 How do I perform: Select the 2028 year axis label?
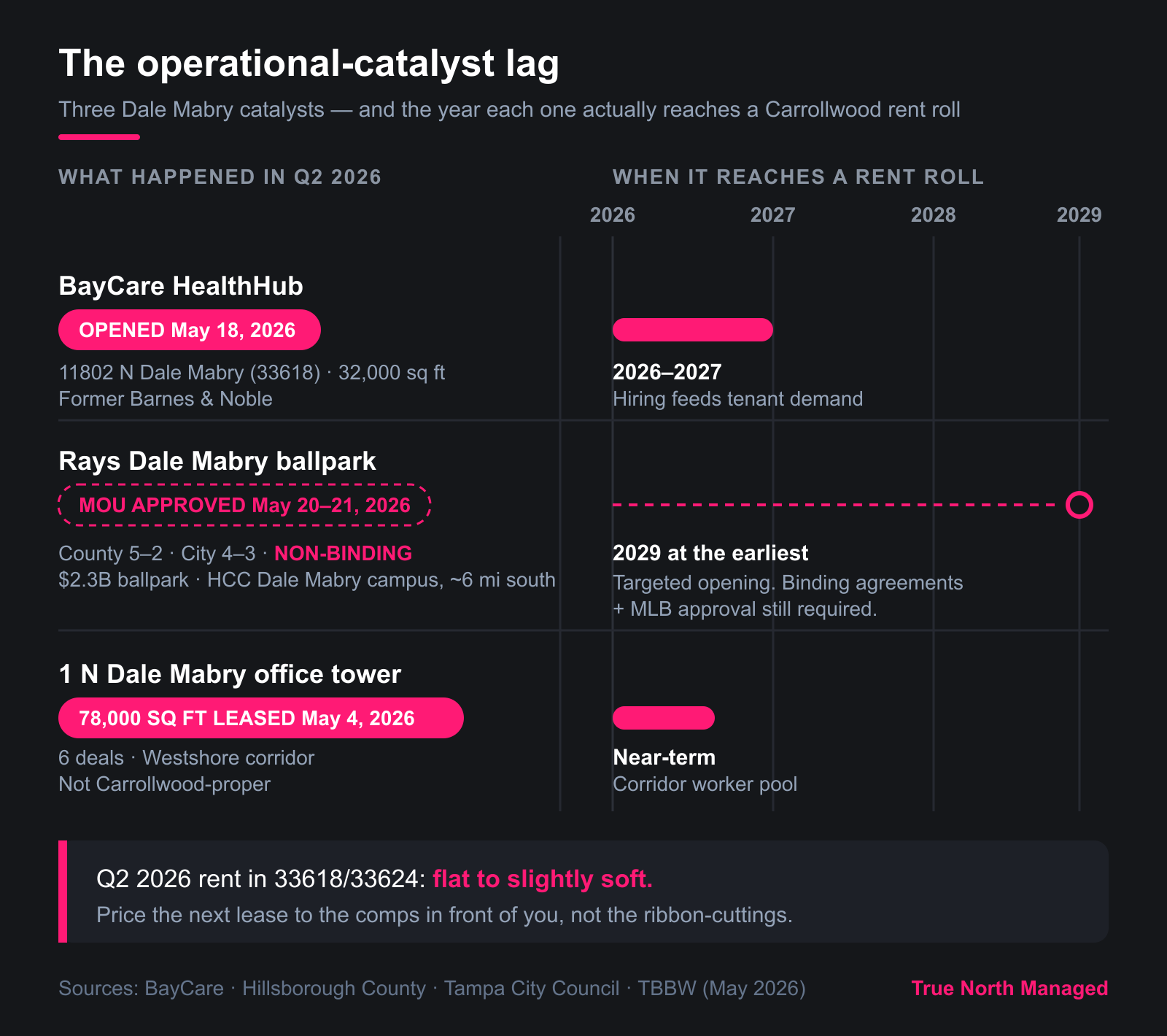click(x=934, y=215)
